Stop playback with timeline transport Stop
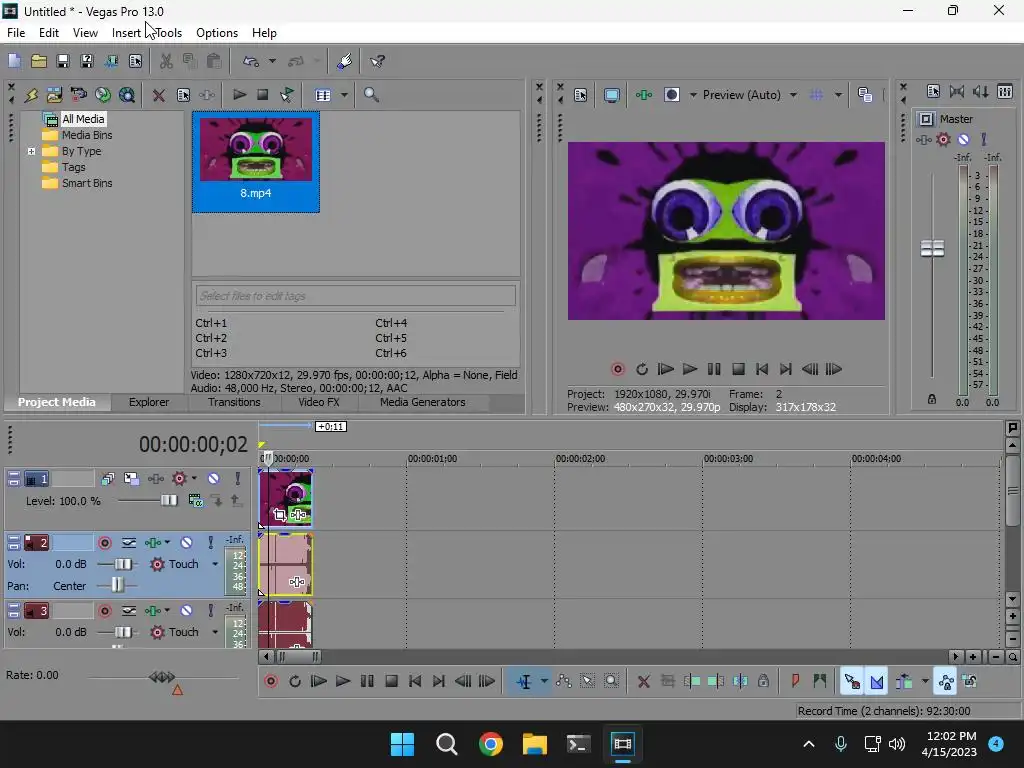 coord(391,681)
